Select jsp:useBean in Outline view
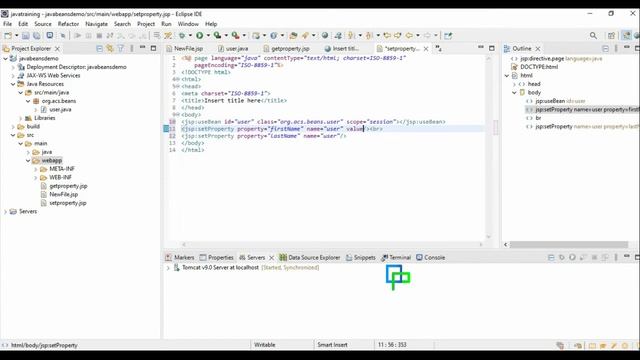Viewport: 640px width, 360px height. click(x=560, y=101)
